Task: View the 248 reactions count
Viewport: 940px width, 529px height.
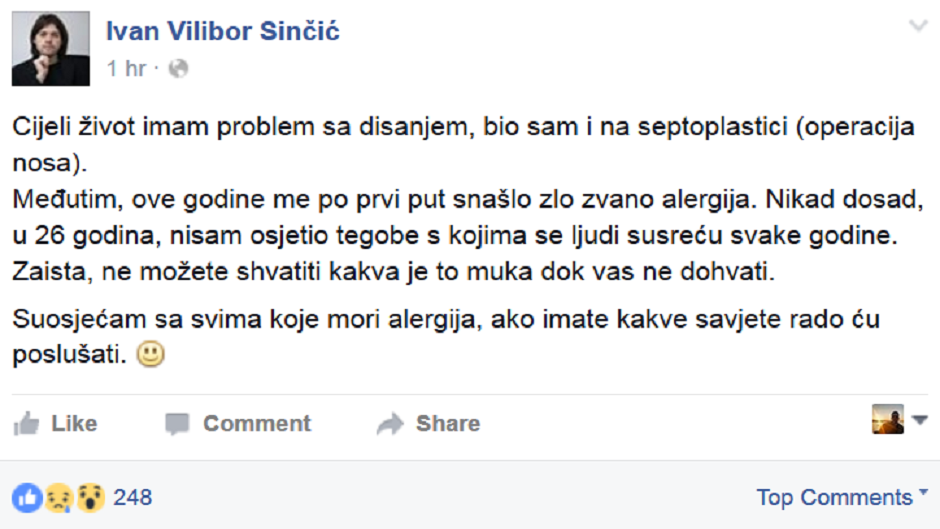Action: pos(133,497)
